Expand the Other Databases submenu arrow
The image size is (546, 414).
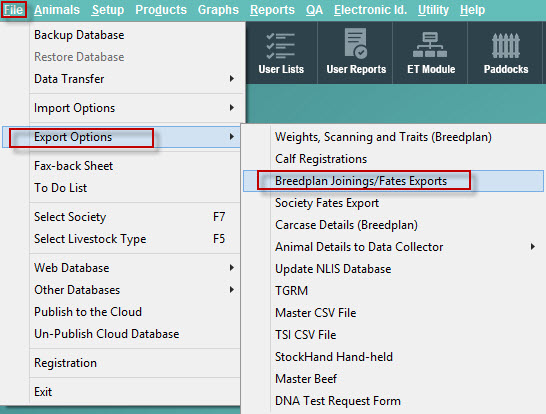pos(232,290)
